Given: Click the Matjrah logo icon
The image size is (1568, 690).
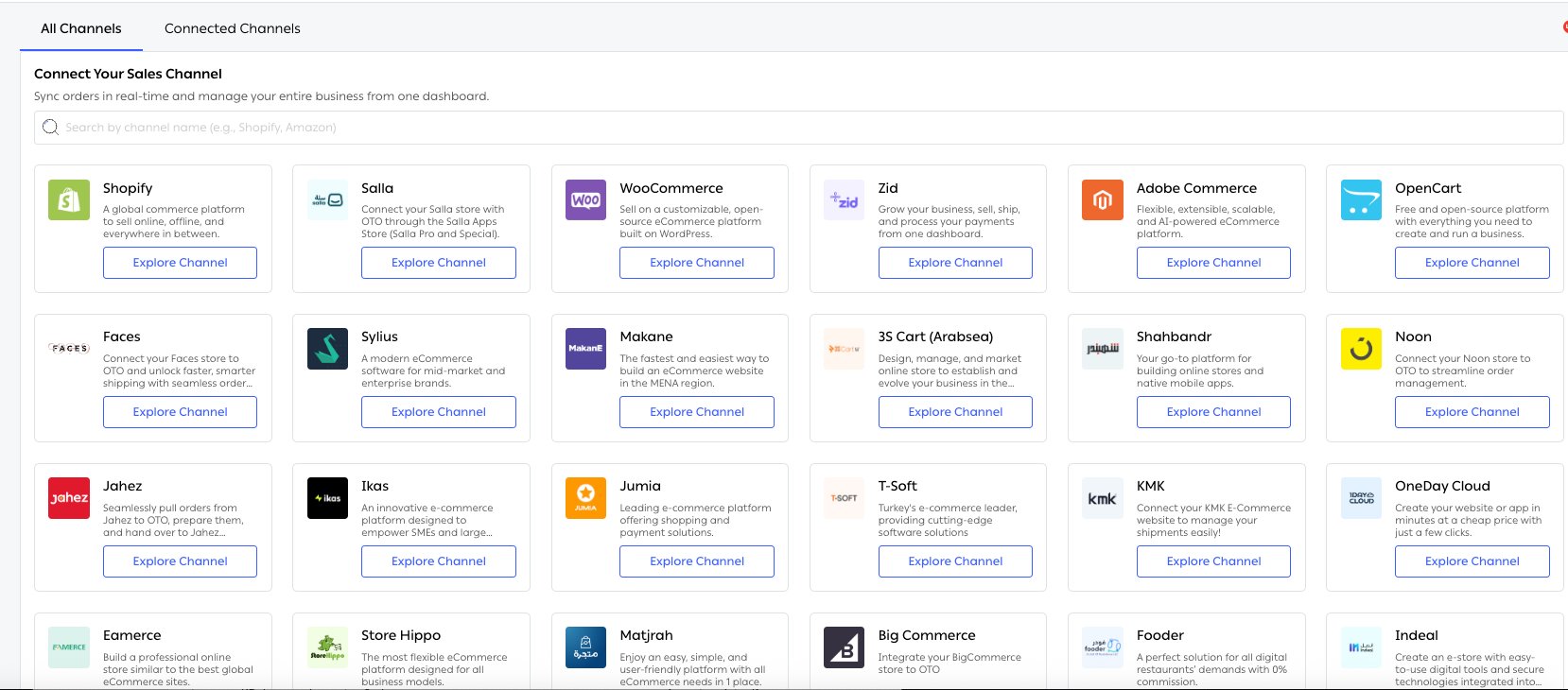Looking at the screenshot, I should point(585,647).
